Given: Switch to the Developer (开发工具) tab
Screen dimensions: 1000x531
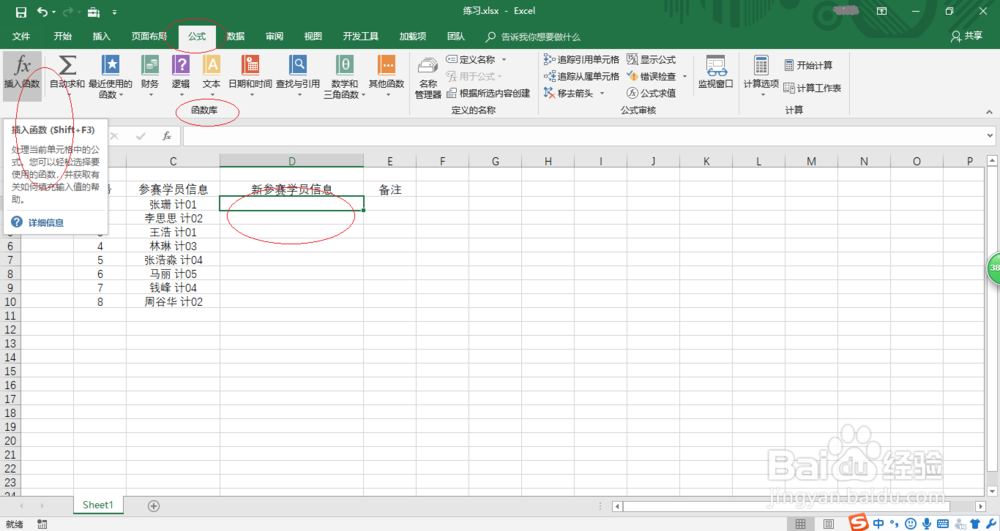Looking at the screenshot, I should (x=360, y=36).
